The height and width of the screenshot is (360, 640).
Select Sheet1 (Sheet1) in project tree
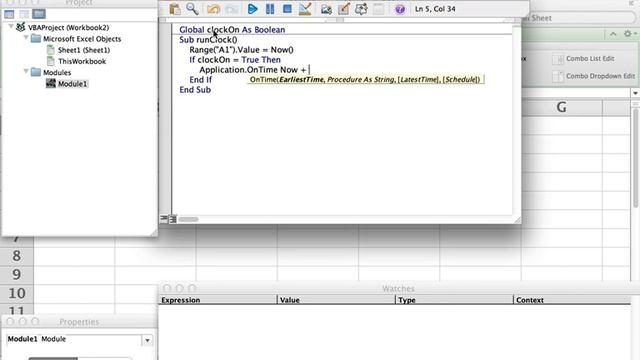pos(84,50)
